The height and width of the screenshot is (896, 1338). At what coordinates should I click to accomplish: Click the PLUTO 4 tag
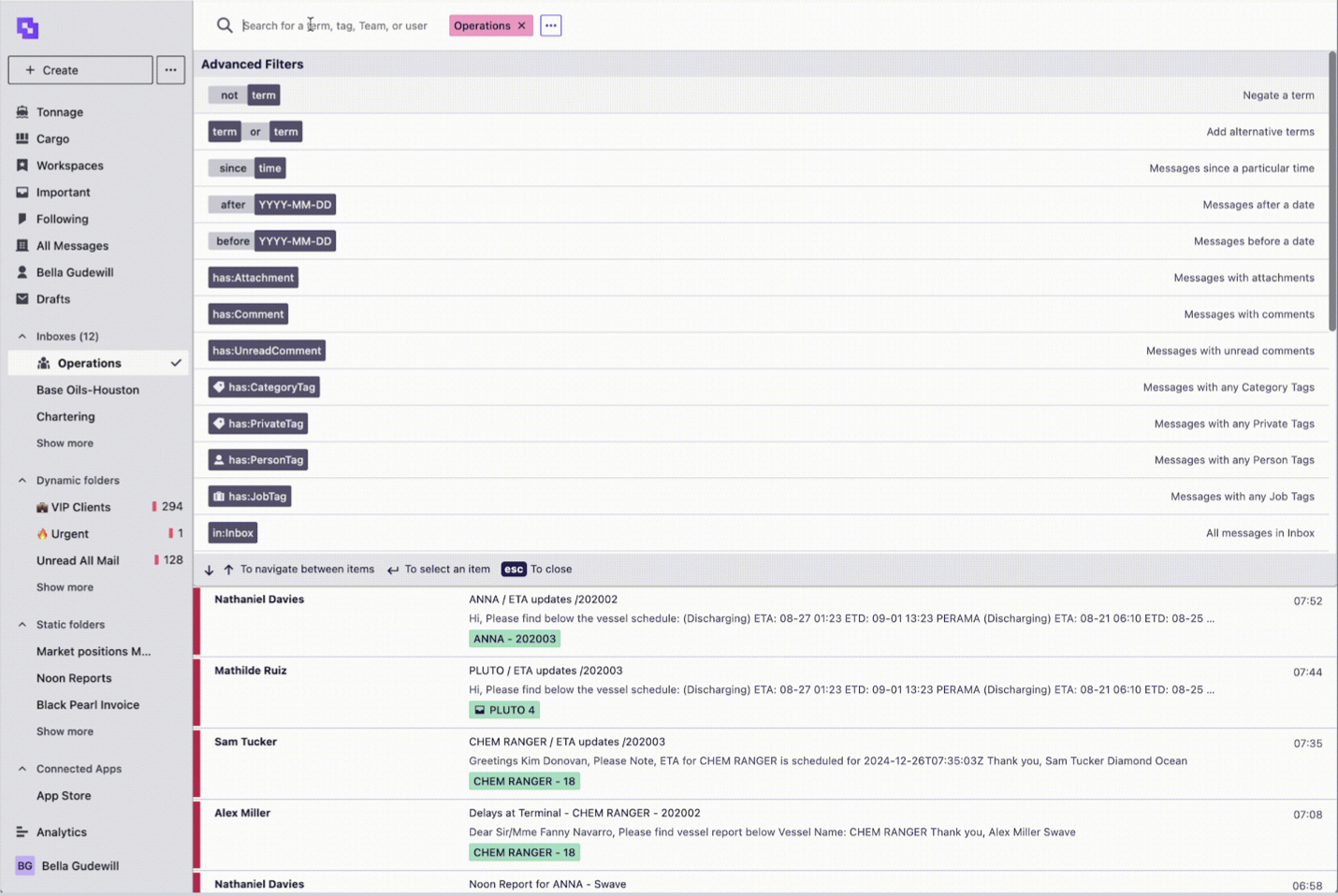[x=504, y=710]
